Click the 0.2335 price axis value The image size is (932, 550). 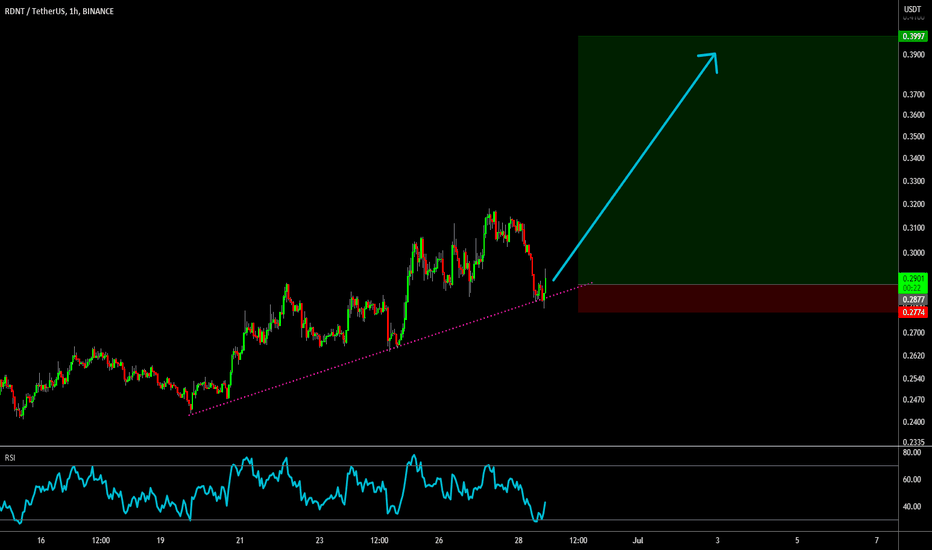(914, 442)
